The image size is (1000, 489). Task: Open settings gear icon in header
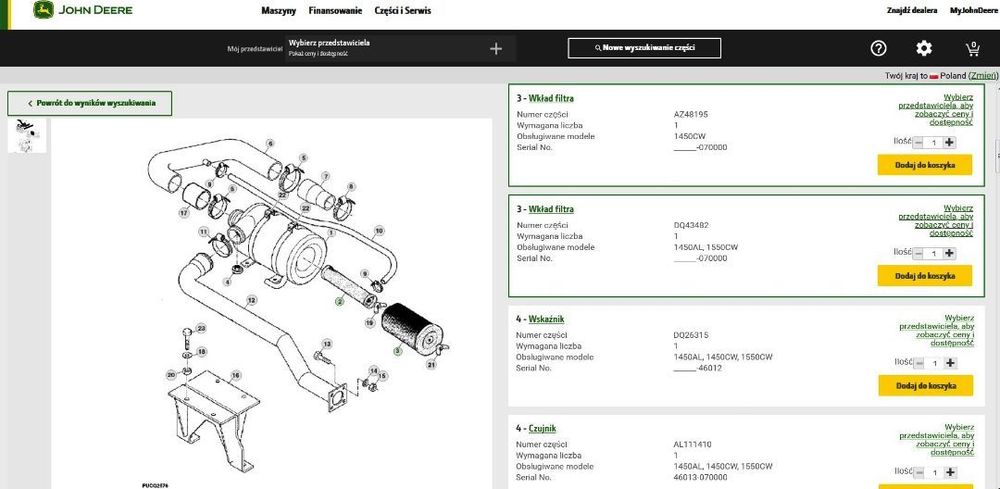[923, 48]
